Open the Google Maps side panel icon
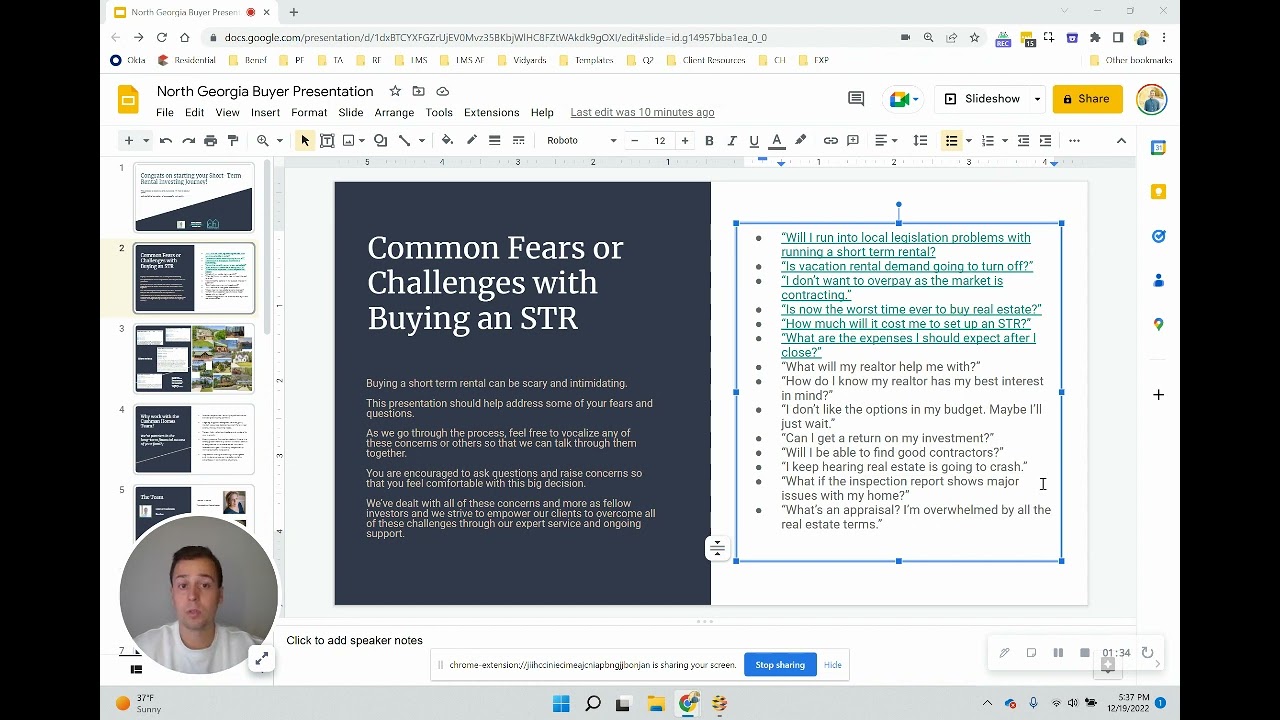Screen dimensions: 1280x720 tap(1158, 324)
